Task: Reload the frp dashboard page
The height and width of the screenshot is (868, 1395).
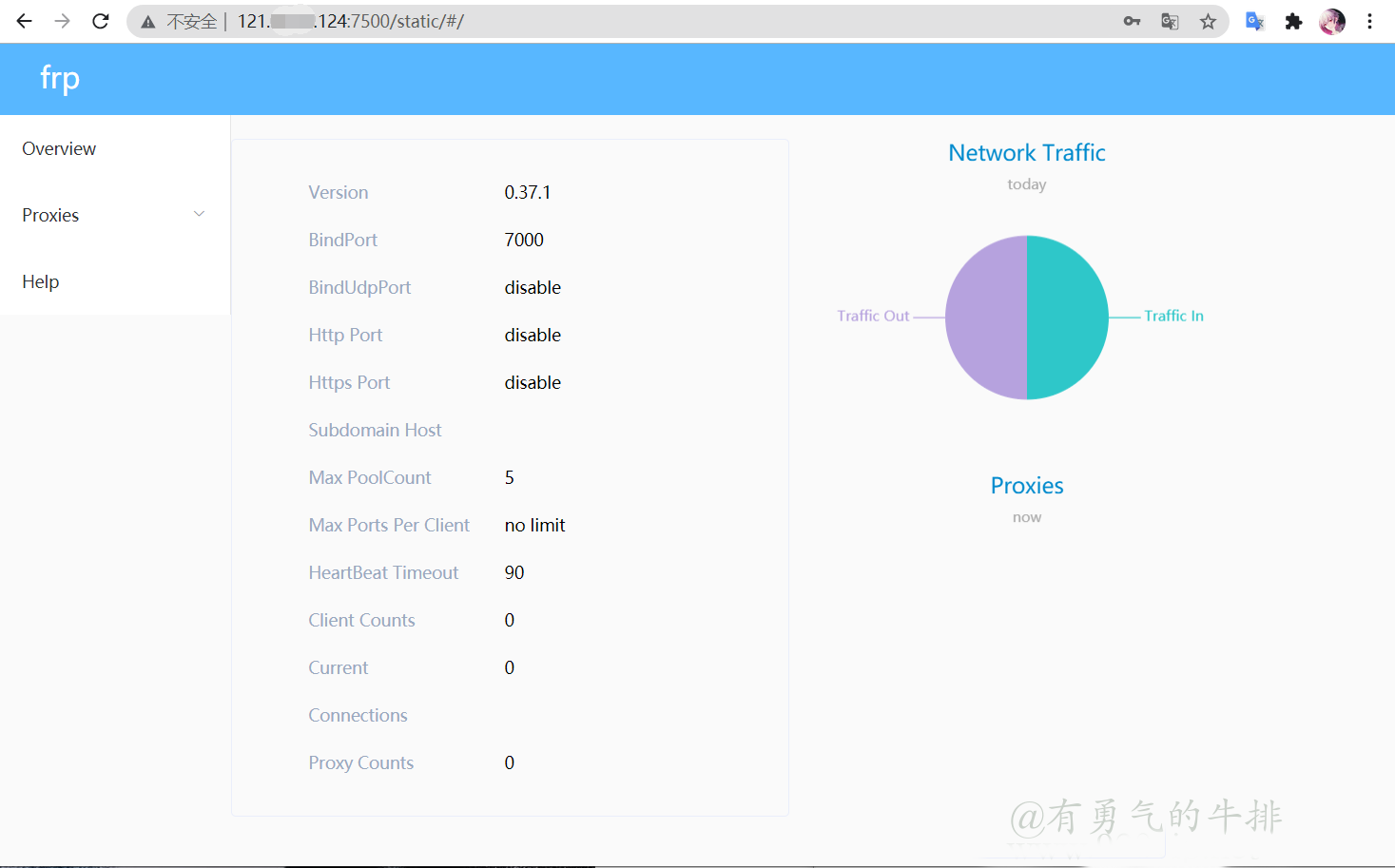Action: pyautogui.click(x=101, y=21)
